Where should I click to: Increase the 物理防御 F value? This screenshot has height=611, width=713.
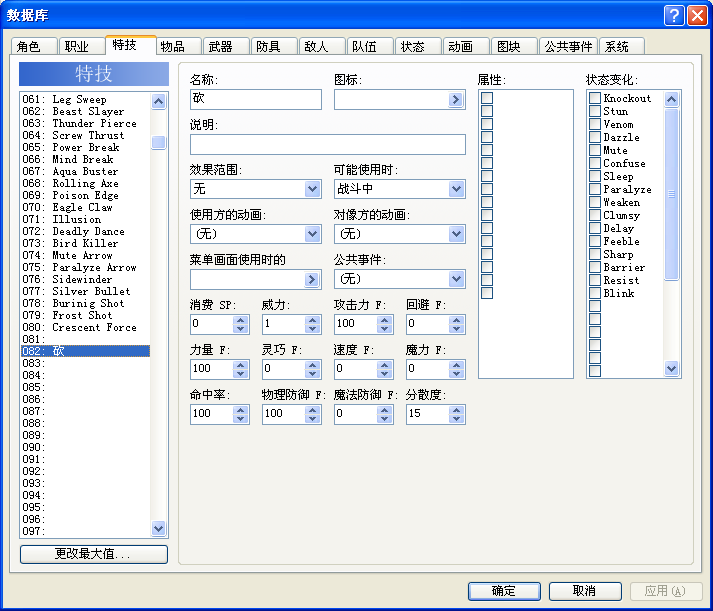(x=312, y=410)
